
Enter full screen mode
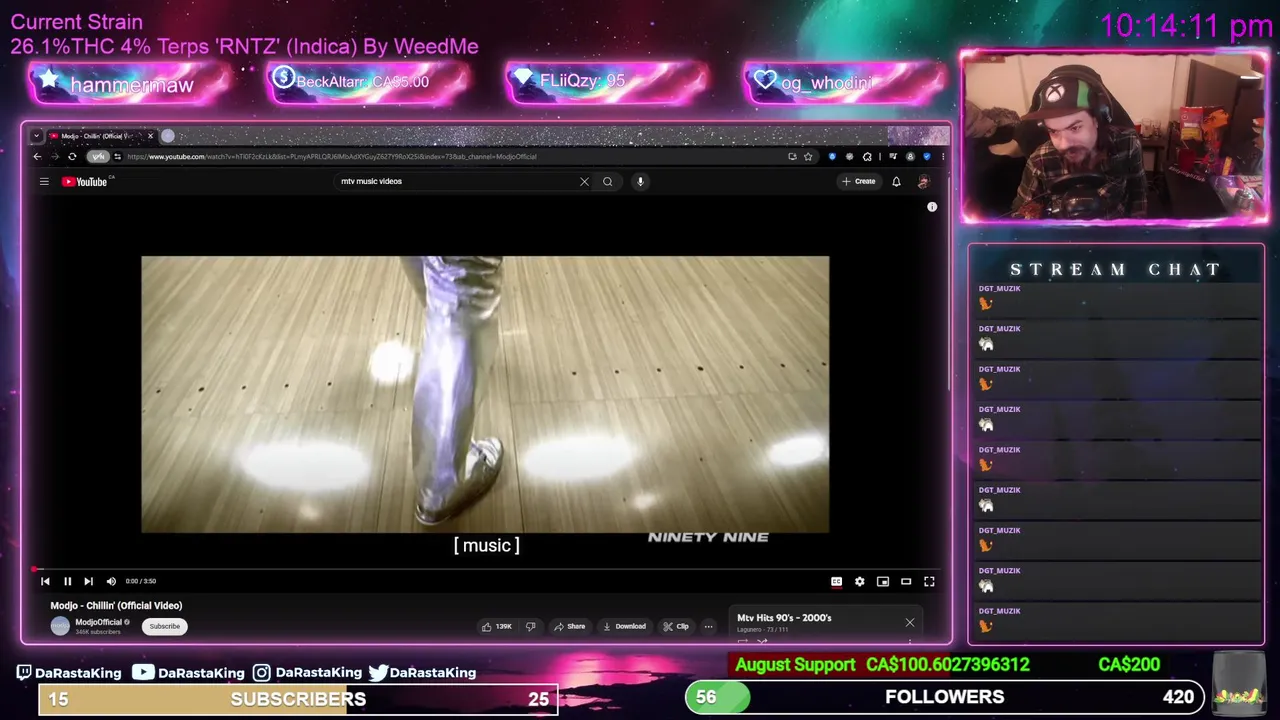[x=929, y=581]
